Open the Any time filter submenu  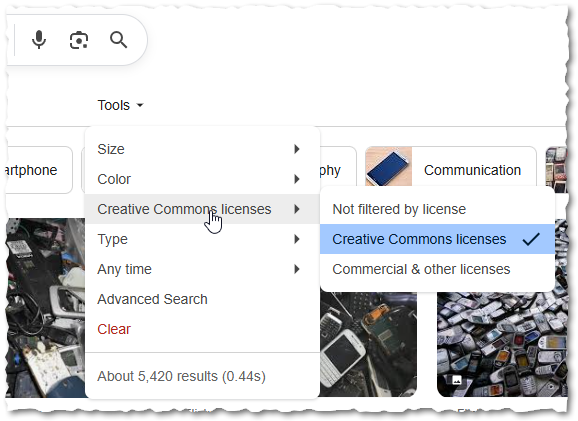click(x=202, y=269)
